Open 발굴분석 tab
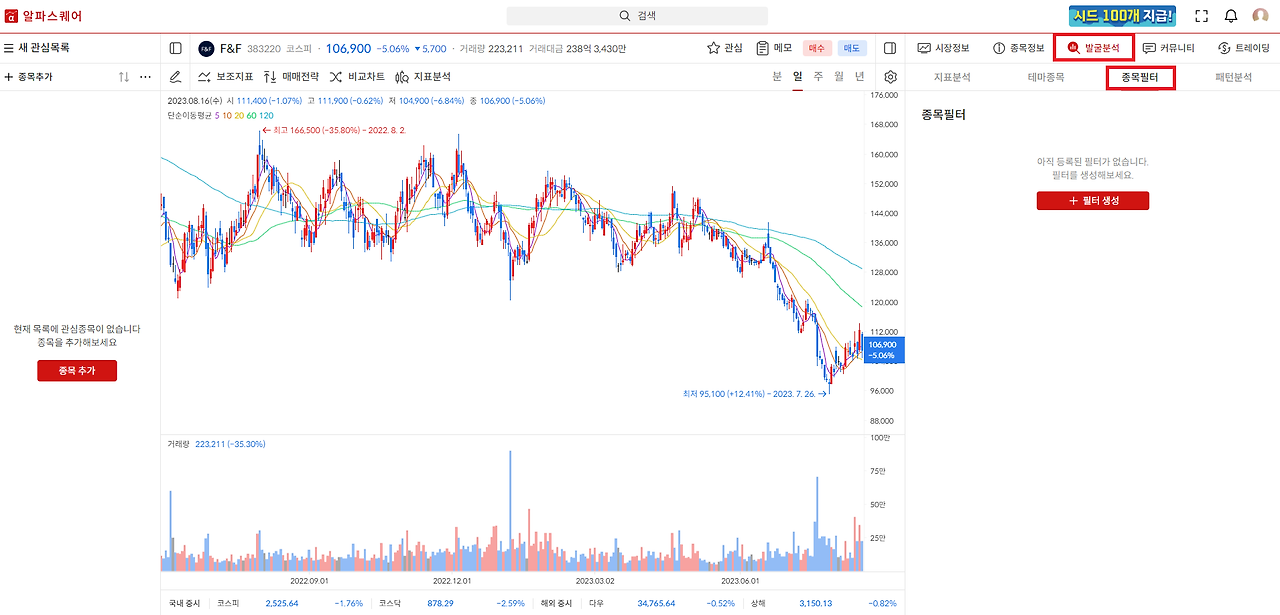 [1094, 48]
